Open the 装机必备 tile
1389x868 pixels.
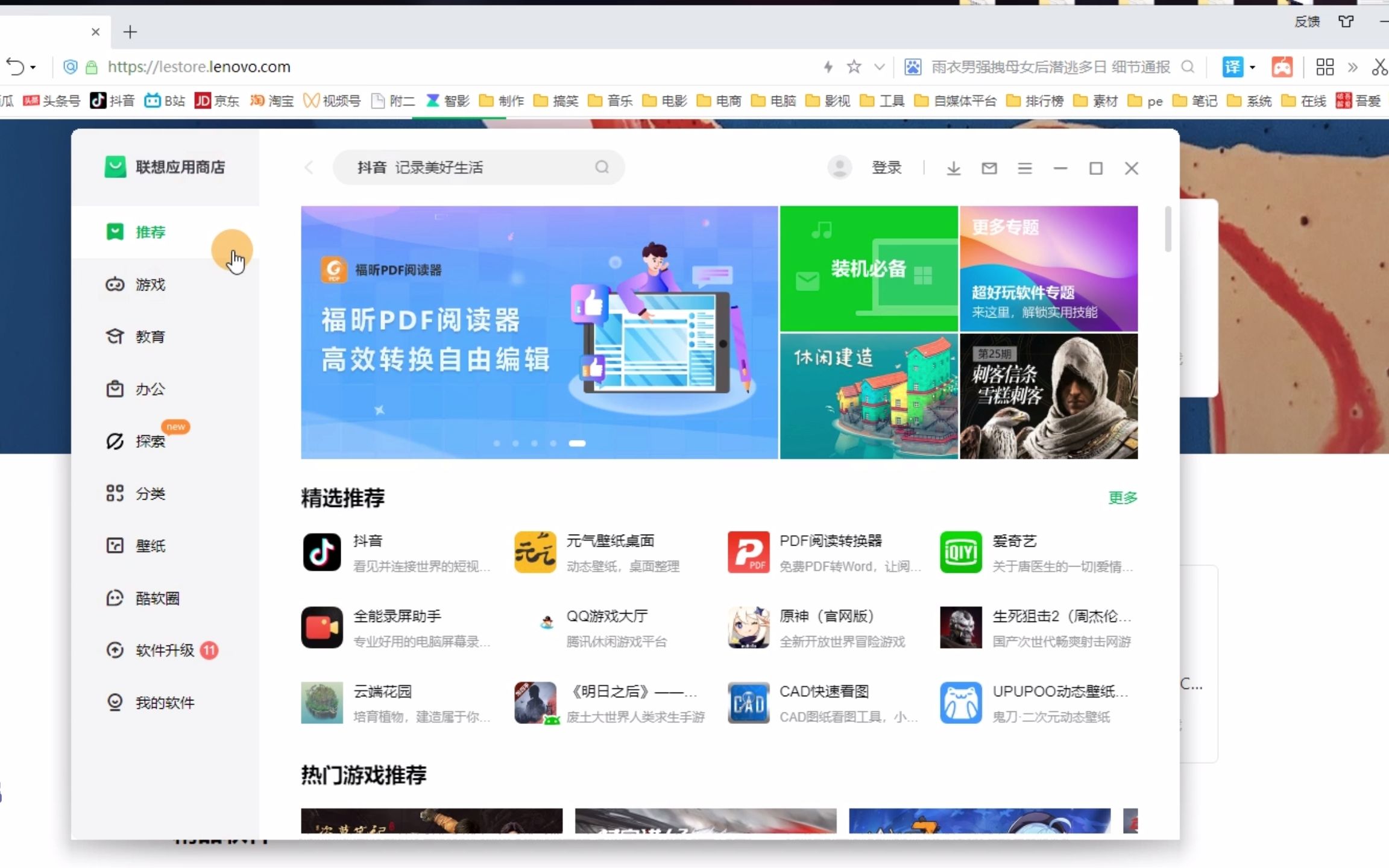[x=869, y=269]
